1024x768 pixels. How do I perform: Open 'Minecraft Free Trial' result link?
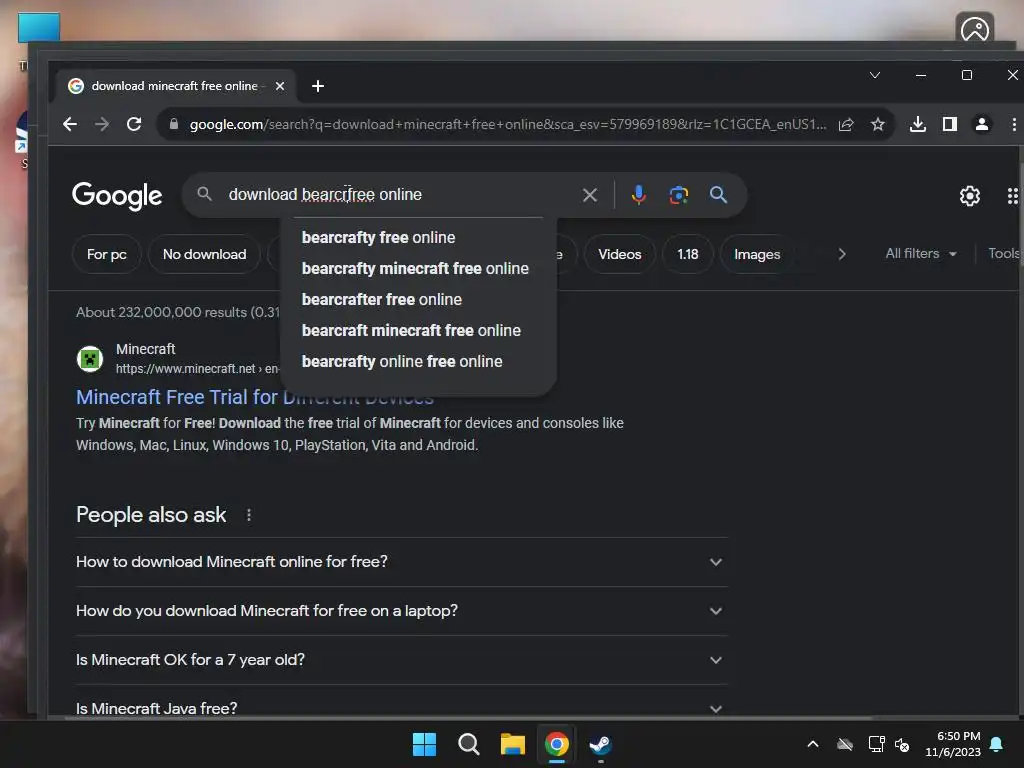click(255, 397)
